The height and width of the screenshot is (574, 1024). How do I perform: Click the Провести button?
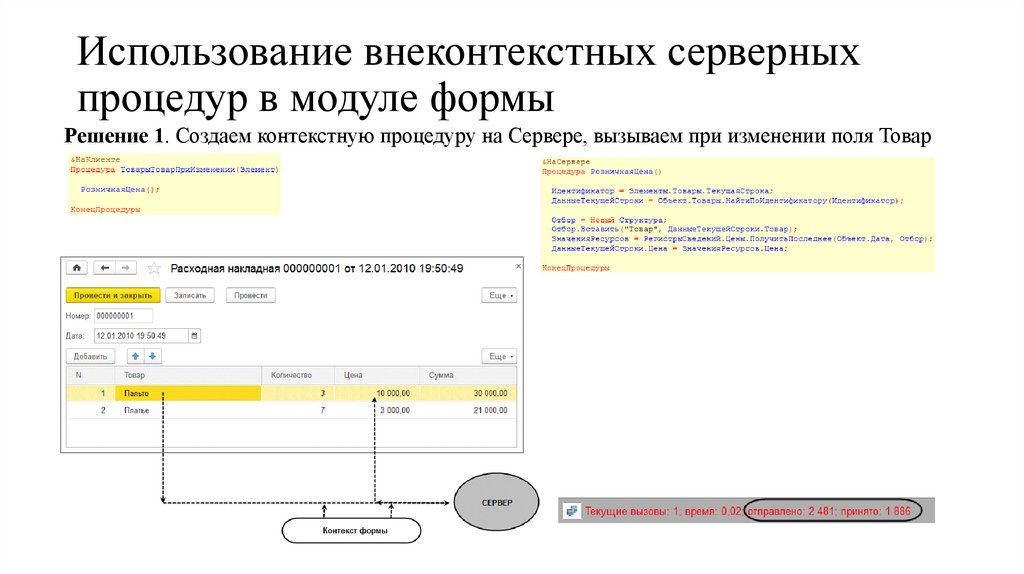pyautogui.click(x=251, y=295)
